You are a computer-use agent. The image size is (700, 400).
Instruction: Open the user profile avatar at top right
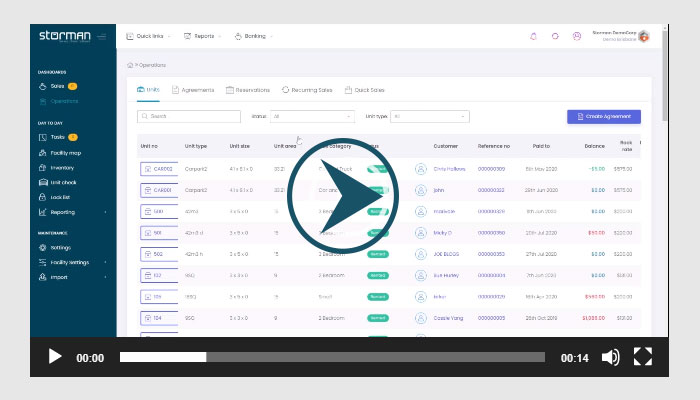tap(644, 36)
